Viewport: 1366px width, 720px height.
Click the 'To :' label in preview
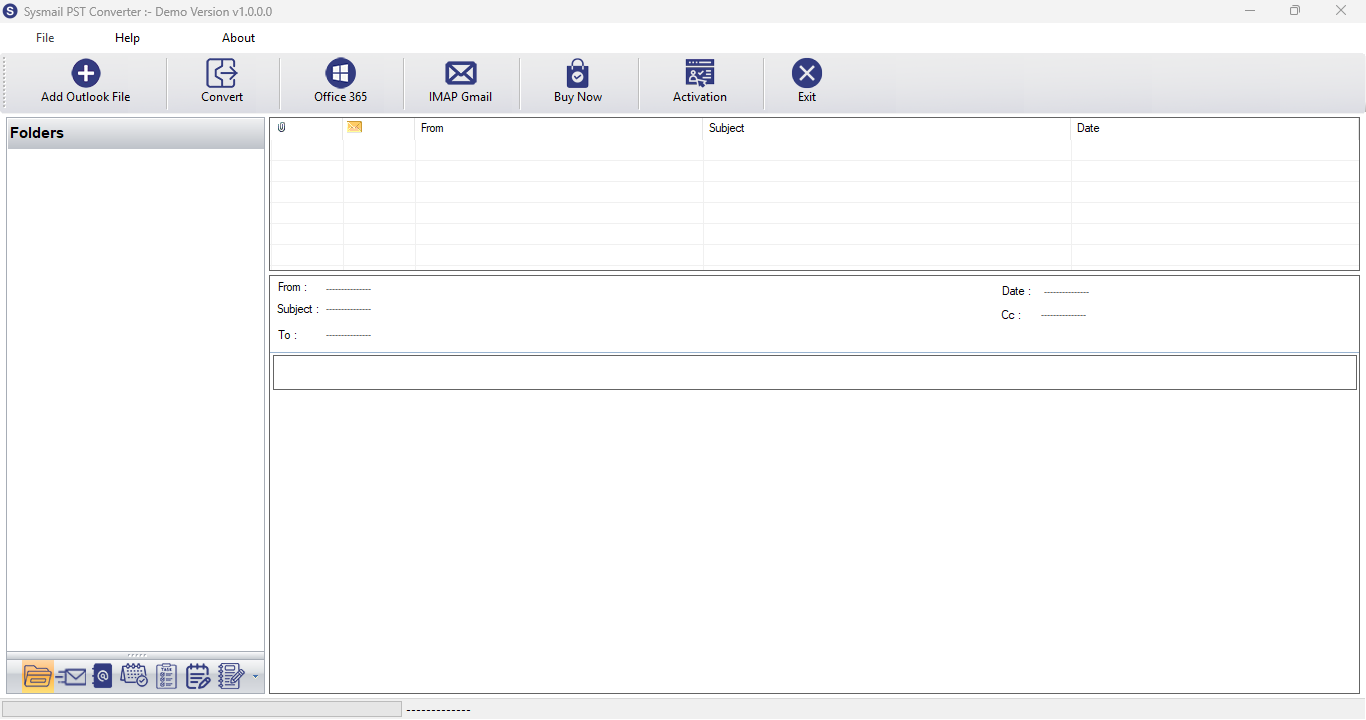click(x=287, y=335)
